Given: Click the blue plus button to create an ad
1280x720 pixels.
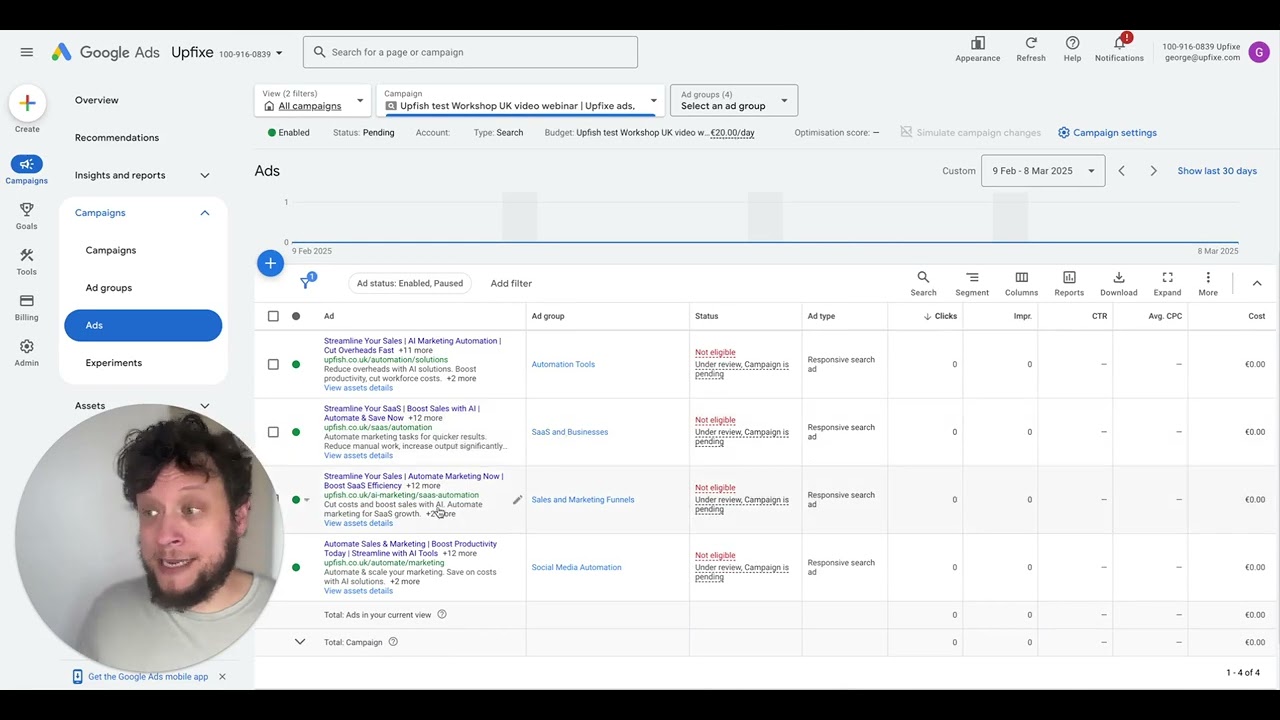Looking at the screenshot, I should [270, 263].
